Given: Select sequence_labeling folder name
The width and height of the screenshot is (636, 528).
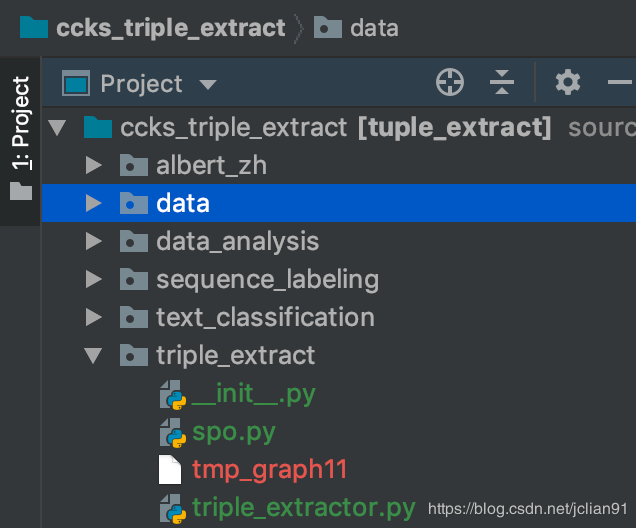Looking at the screenshot, I should pos(268,280).
